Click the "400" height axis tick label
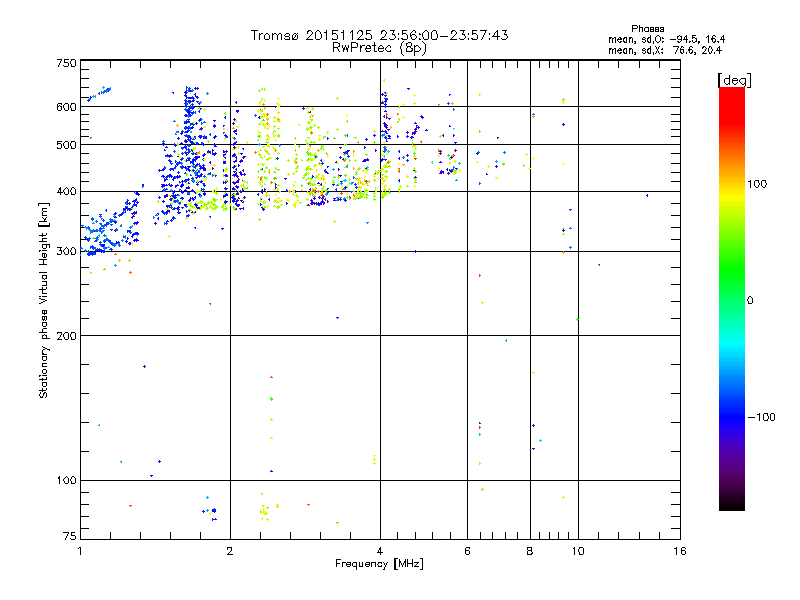Image resolution: width=800 pixels, height=600 pixels. [x=66, y=192]
